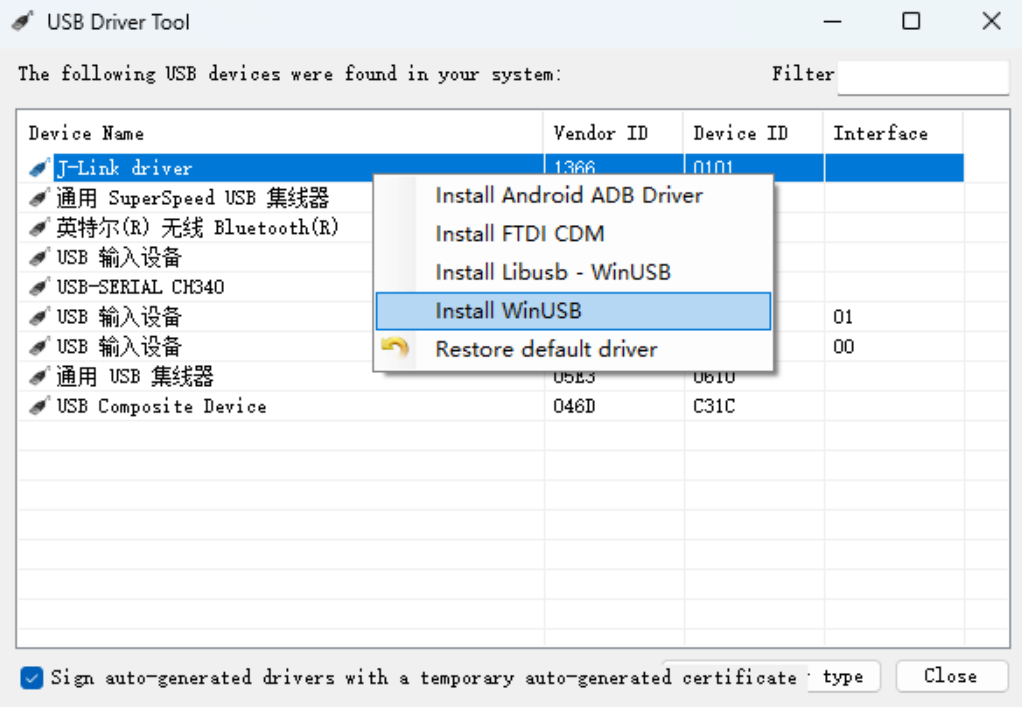This screenshot has height=707, width=1022.
Task: Select Install WinUSB from context menu
Action: tap(508, 311)
